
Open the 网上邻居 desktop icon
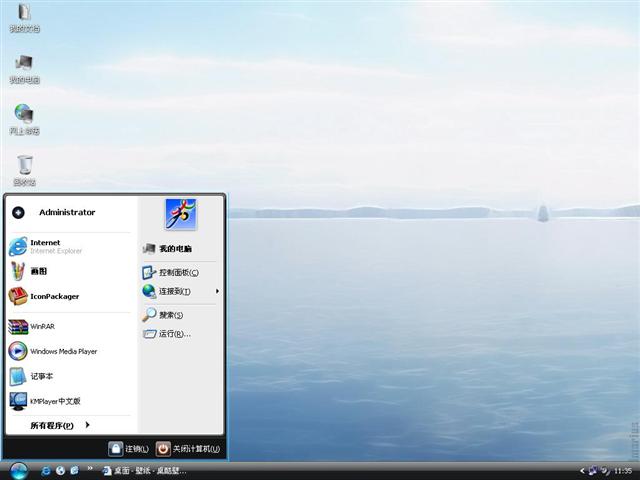(24, 116)
